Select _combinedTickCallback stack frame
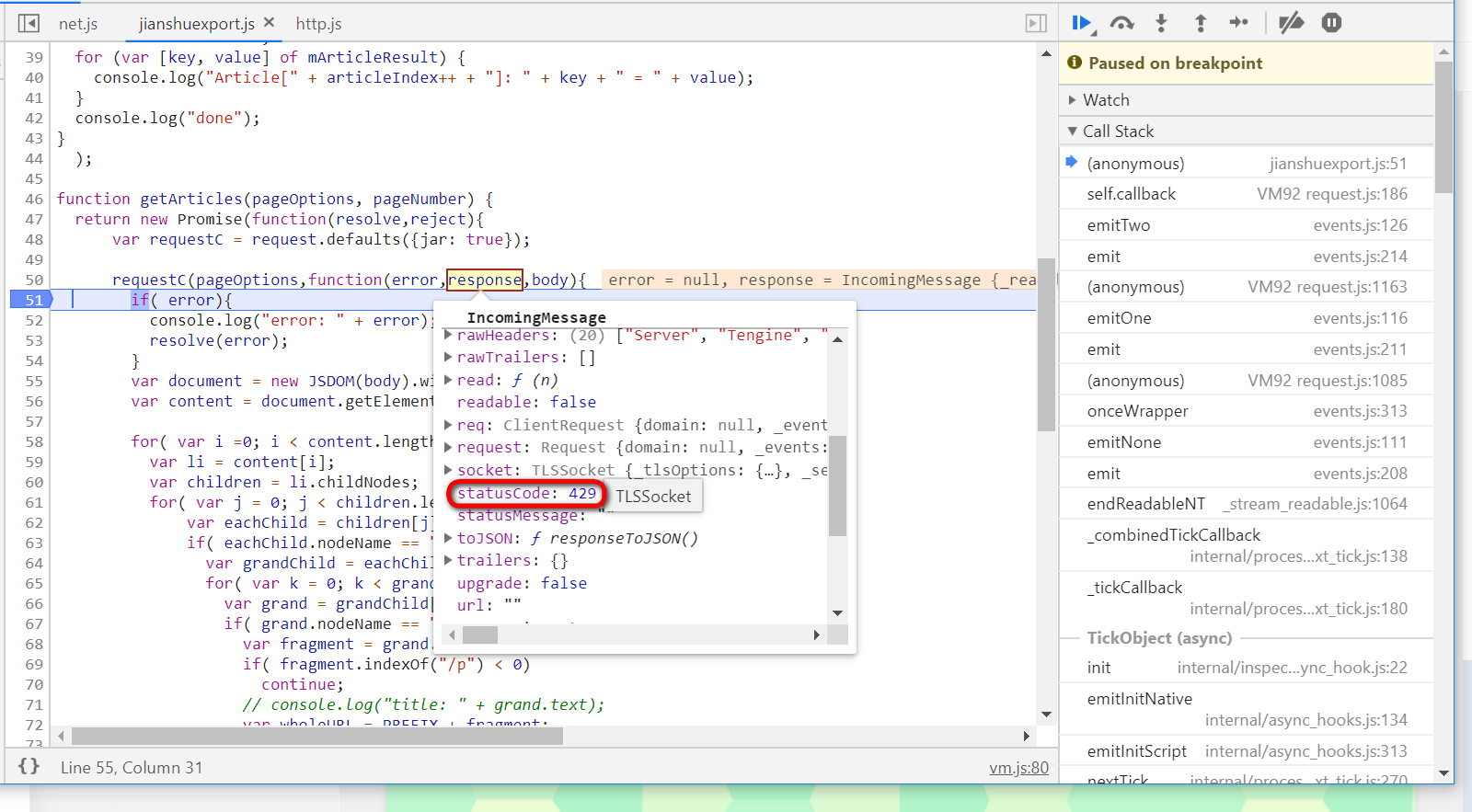 [1247, 545]
